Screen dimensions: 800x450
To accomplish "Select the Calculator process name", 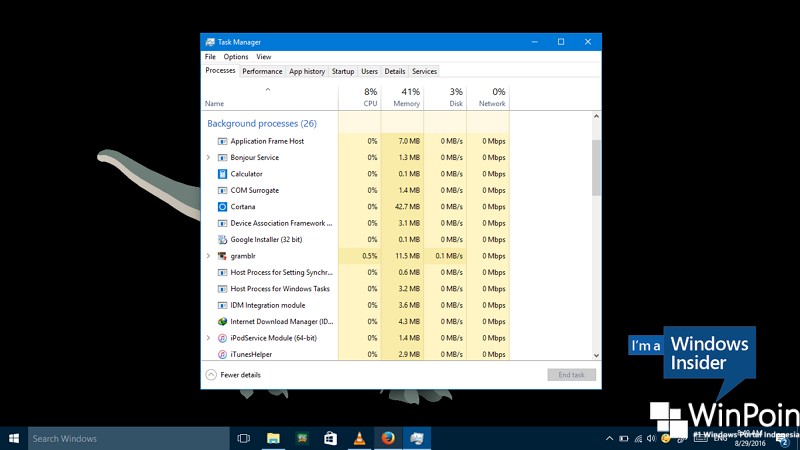I will click(246, 174).
